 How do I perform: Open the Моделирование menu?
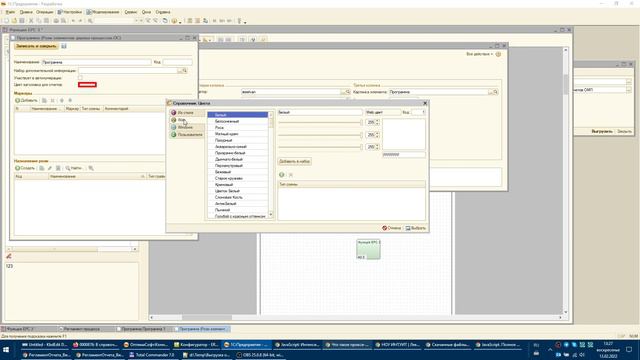point(103,12)
